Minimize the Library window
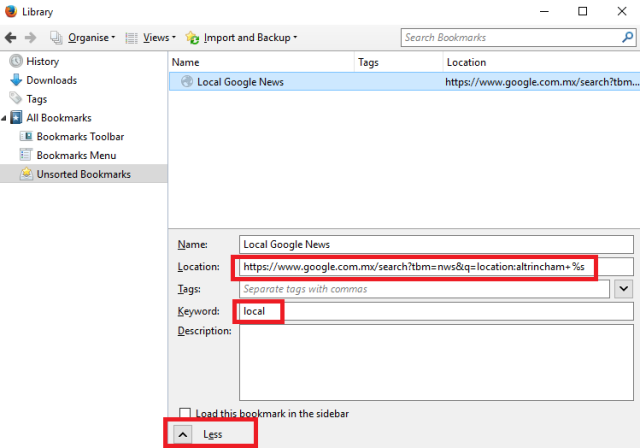The image size is (640, 448). (544, 11)
